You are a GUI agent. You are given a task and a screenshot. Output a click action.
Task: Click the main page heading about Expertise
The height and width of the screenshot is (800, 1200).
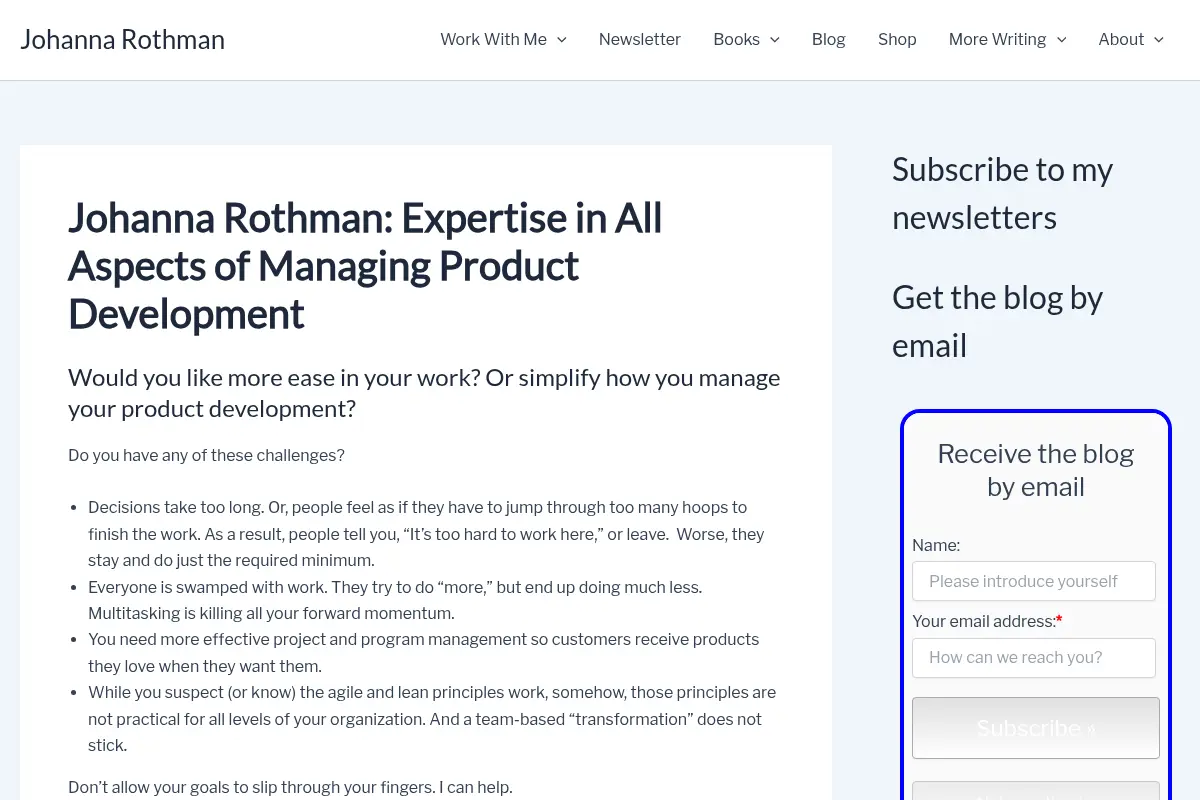365,266
